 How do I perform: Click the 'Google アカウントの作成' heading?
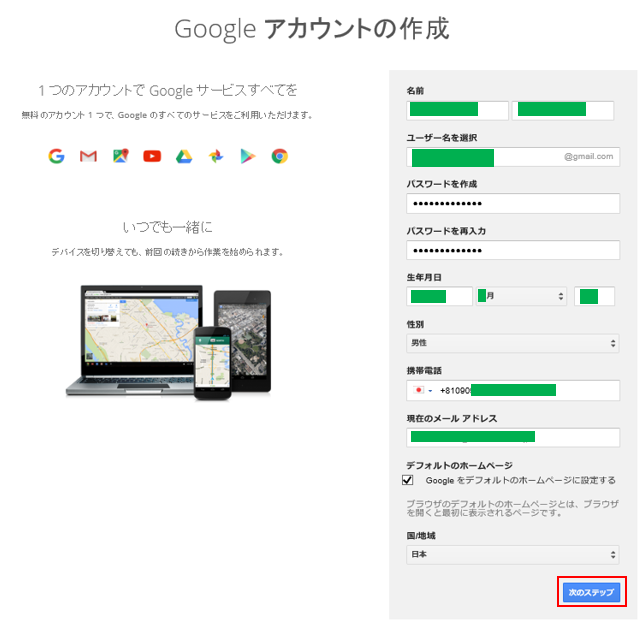(312, 29)
